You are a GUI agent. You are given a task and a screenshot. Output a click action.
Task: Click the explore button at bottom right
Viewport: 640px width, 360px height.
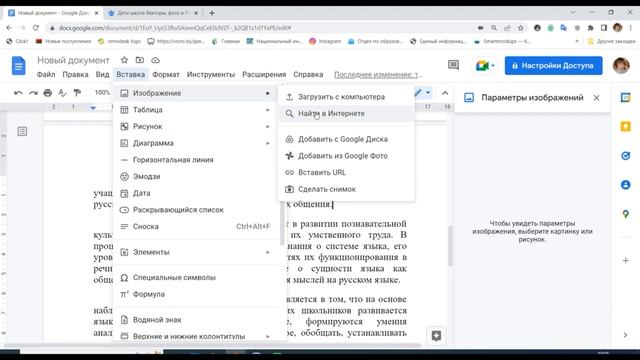436,336
